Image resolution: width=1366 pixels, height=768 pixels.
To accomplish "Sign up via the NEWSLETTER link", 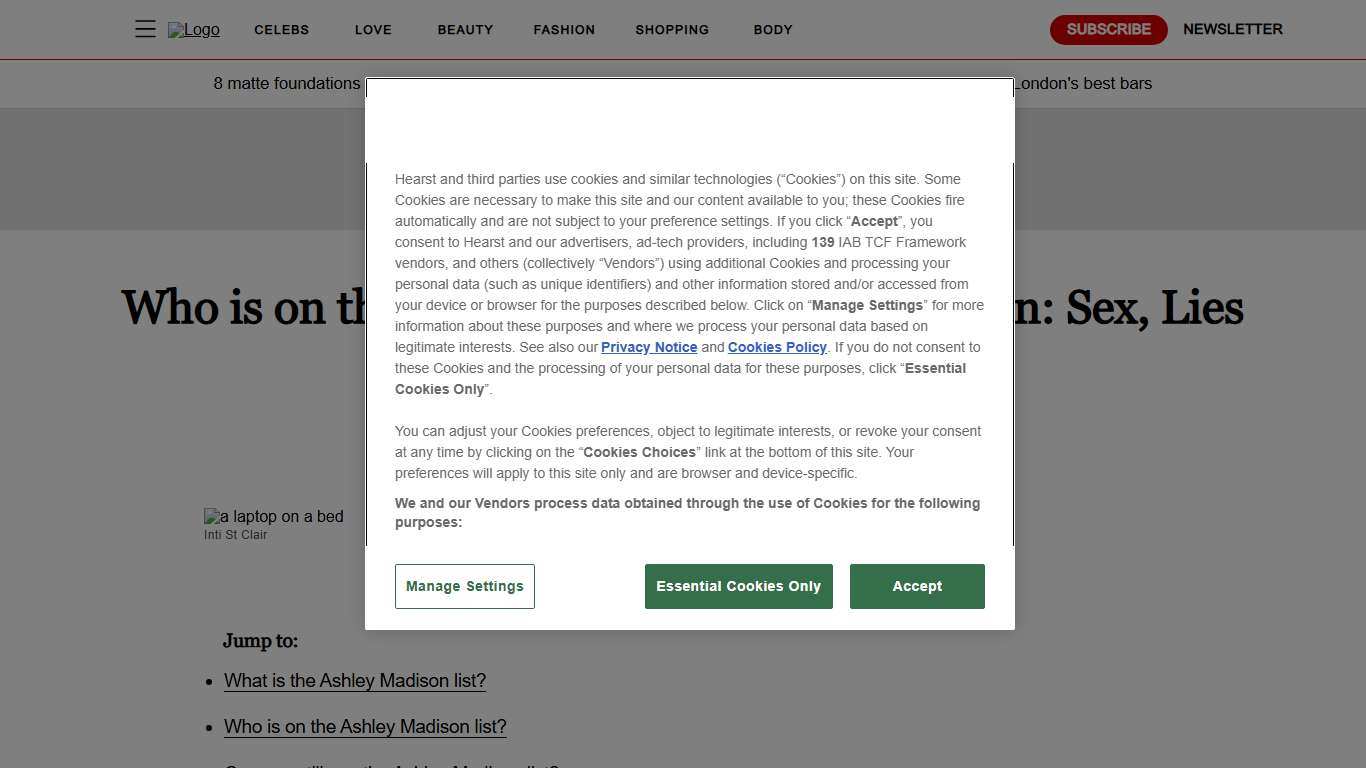I will pyautogui.click(x=1232, y=29).
